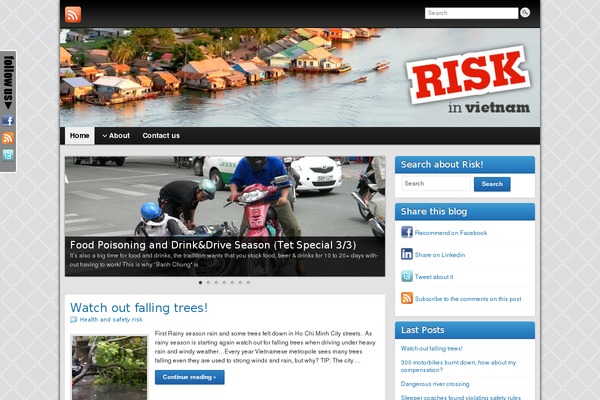Click Recommend on Facebook link
The width and height of the screenshot is (600, 400).
451,233
